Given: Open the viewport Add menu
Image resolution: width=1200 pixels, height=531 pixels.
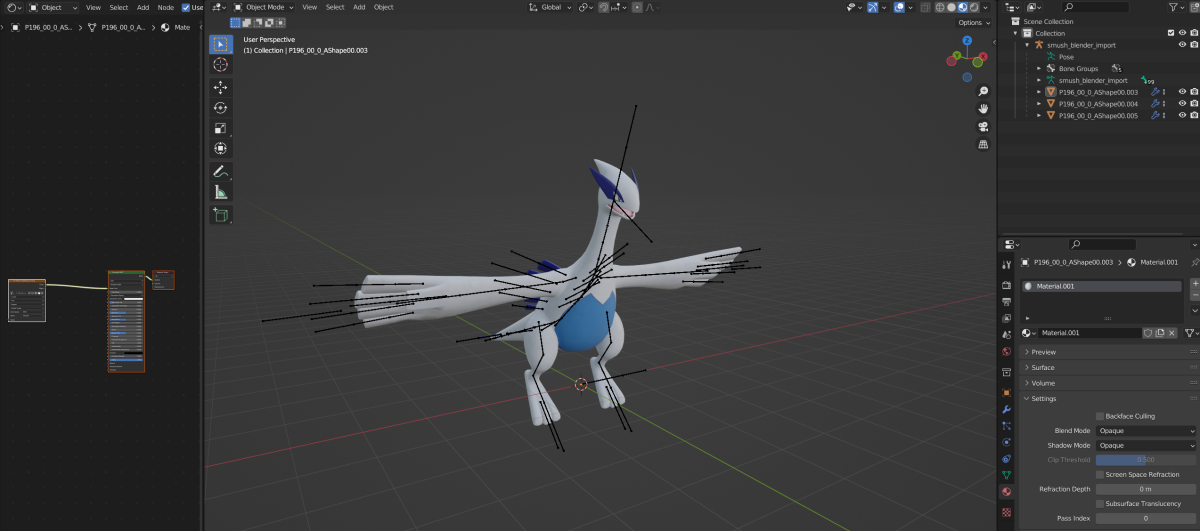Looking at the screenshot, I should click(x=359, y=7).
